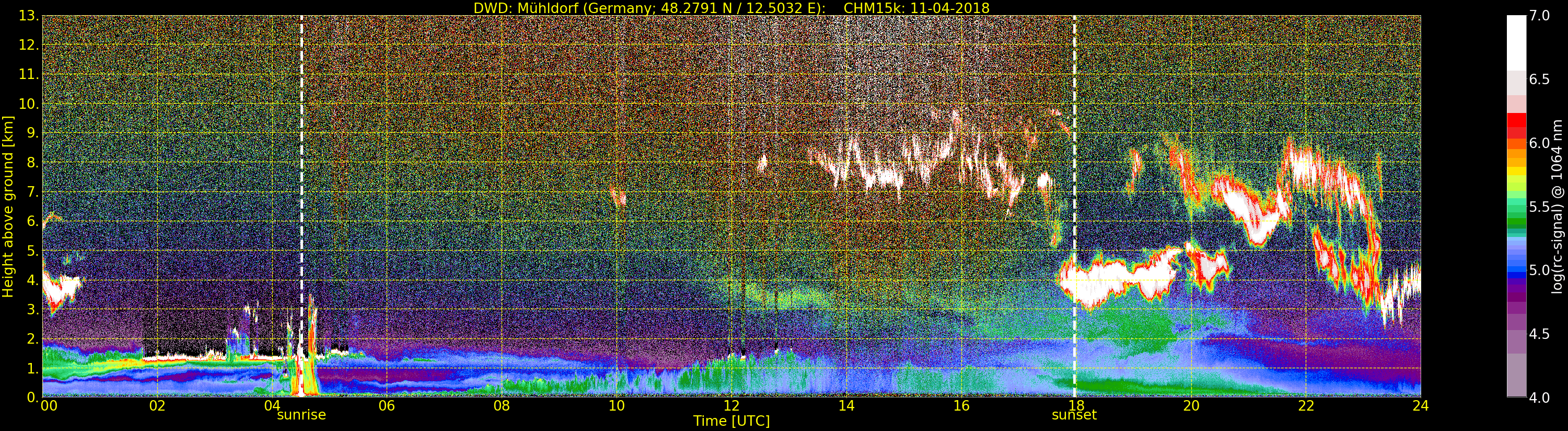
Task: Click the '2.' height axis tick label
Action: point(33,338)
